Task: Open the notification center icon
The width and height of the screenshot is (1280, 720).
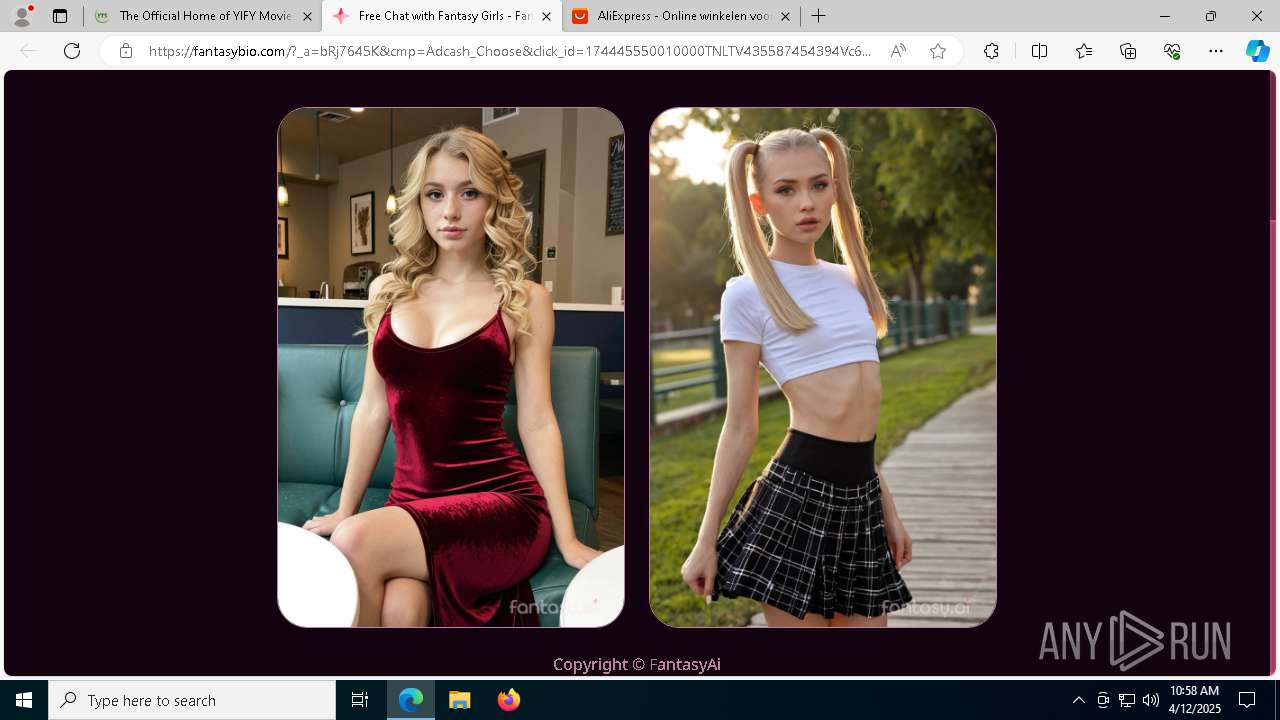Action: [1247, 700]
